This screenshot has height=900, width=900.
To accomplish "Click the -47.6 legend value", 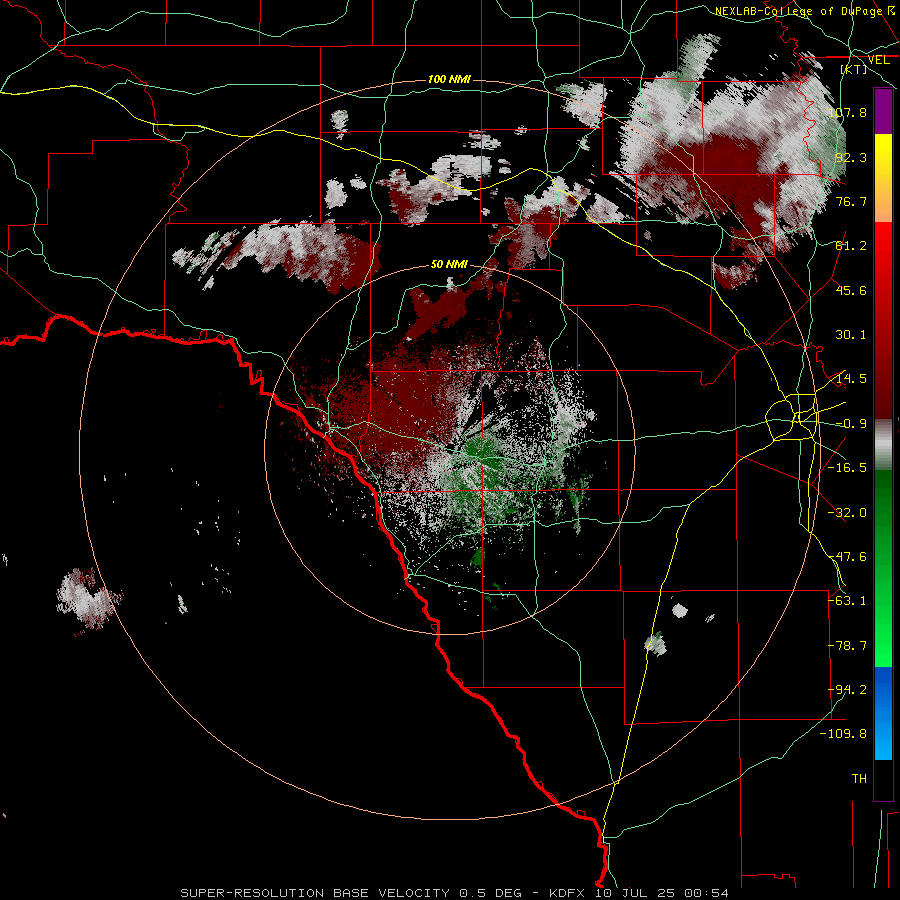I will (847, 557).
